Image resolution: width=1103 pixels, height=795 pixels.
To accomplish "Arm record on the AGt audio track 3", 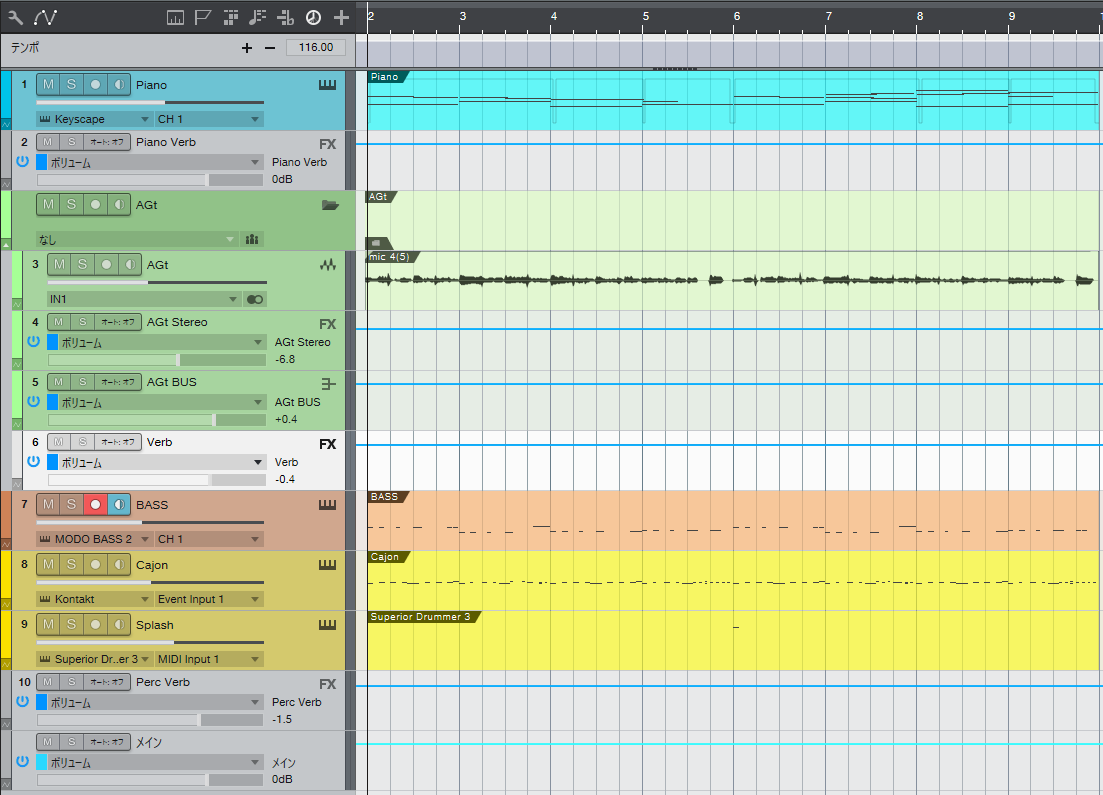I will tap(106, 265).
